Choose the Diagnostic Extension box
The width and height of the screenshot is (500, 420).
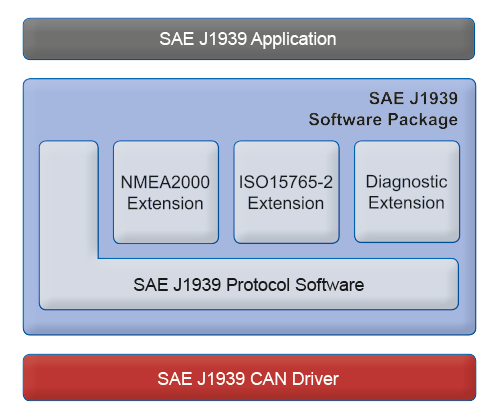[407, 192]
